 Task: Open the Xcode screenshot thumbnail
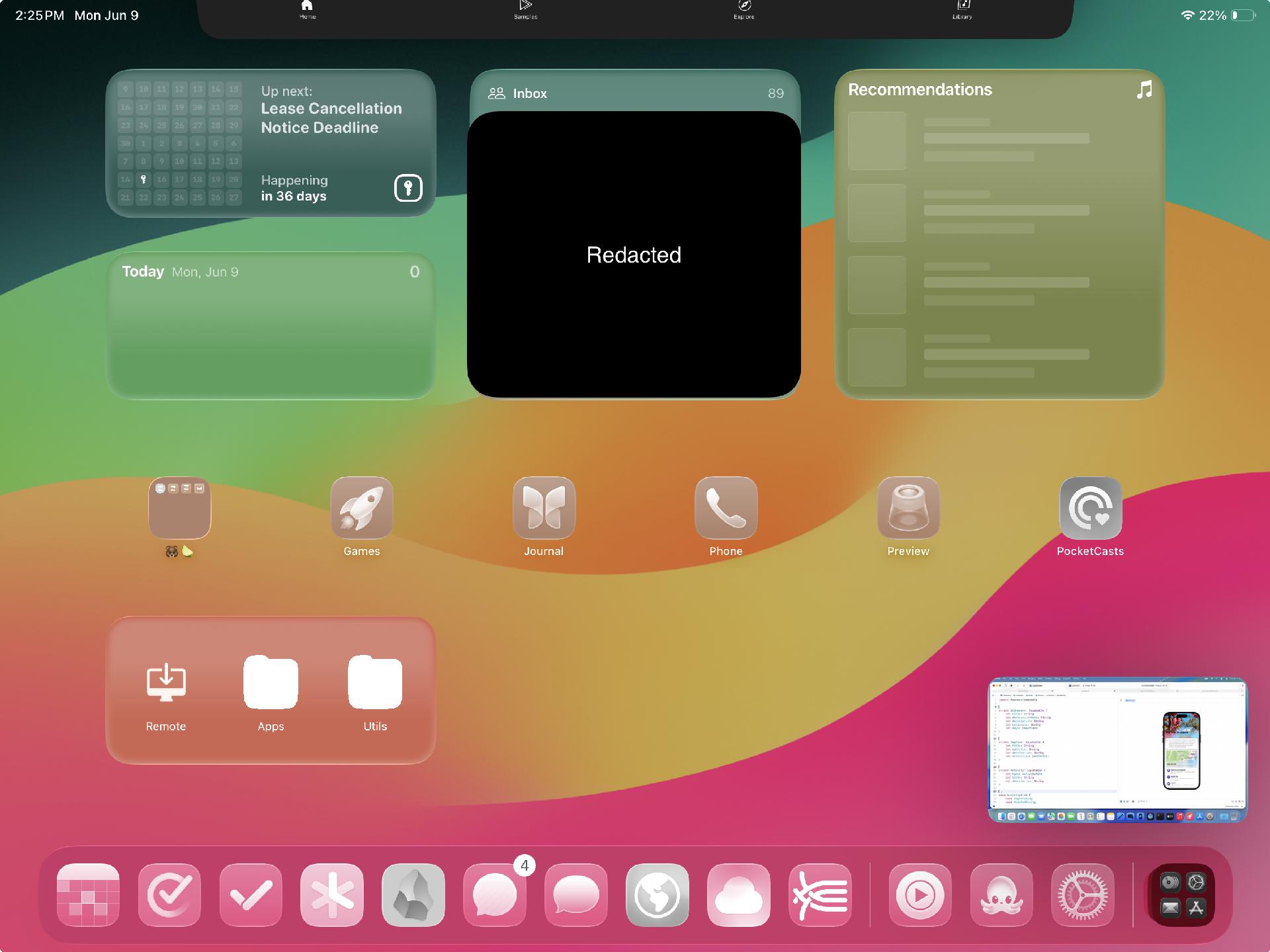coord(1117,750)
